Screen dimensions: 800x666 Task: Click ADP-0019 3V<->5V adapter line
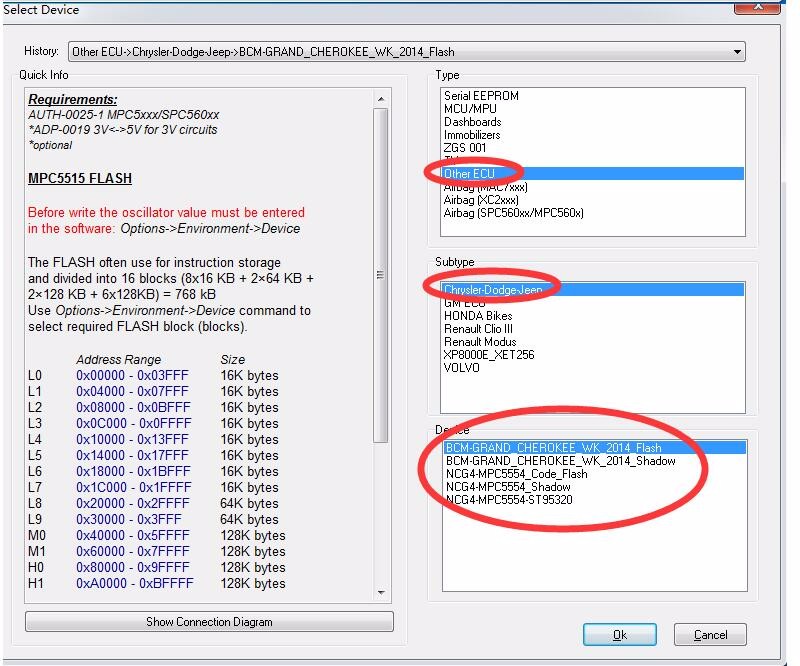click(x=123, y=130)
